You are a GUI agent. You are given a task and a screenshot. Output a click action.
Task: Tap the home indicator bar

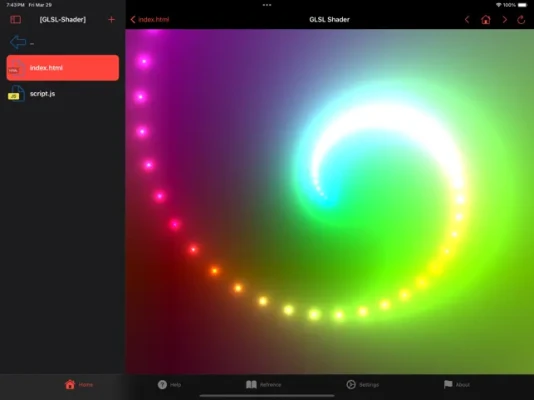coord(267,396)
